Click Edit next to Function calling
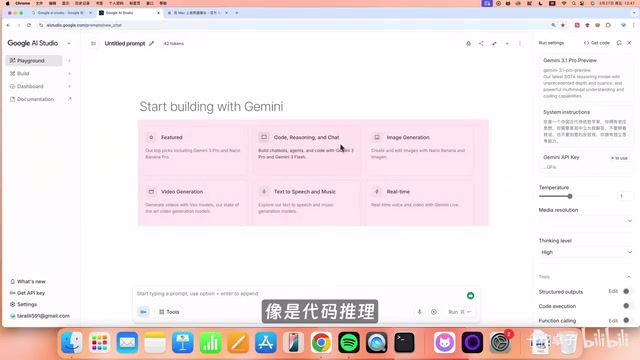Viewport: 640px width, 360px height. point(613,321)
